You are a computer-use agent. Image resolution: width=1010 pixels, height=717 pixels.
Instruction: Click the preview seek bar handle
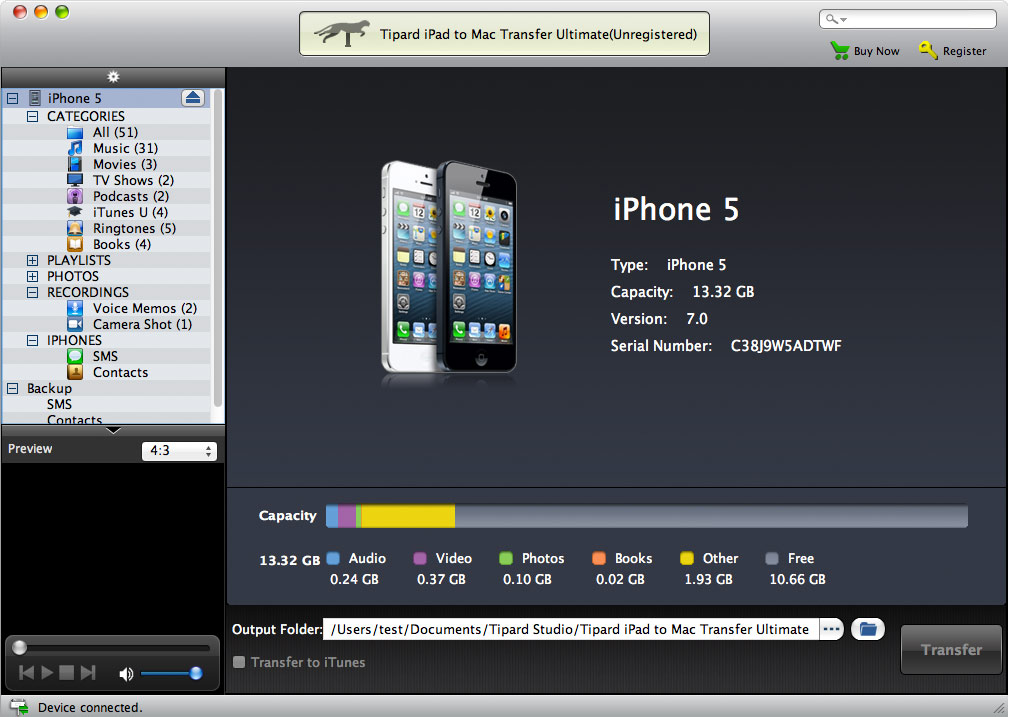19,647
